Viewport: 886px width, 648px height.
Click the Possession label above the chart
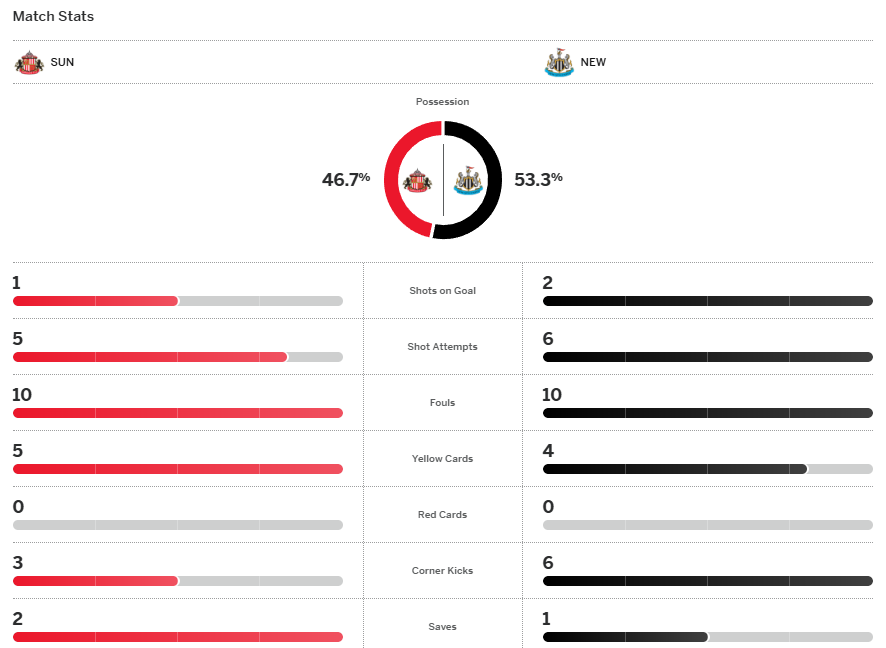(442, 102)
